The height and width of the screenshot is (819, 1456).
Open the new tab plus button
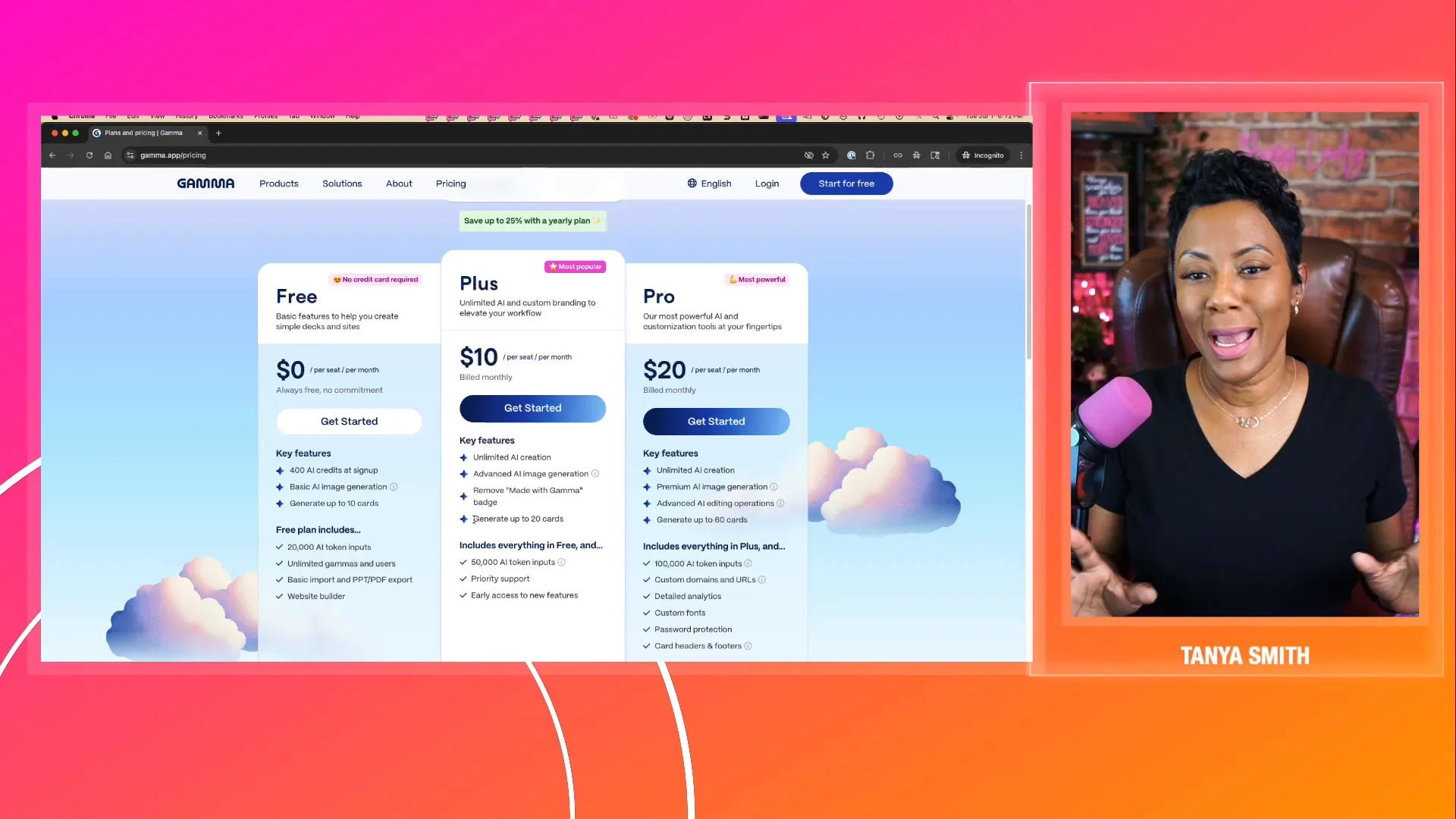[218, 133]
